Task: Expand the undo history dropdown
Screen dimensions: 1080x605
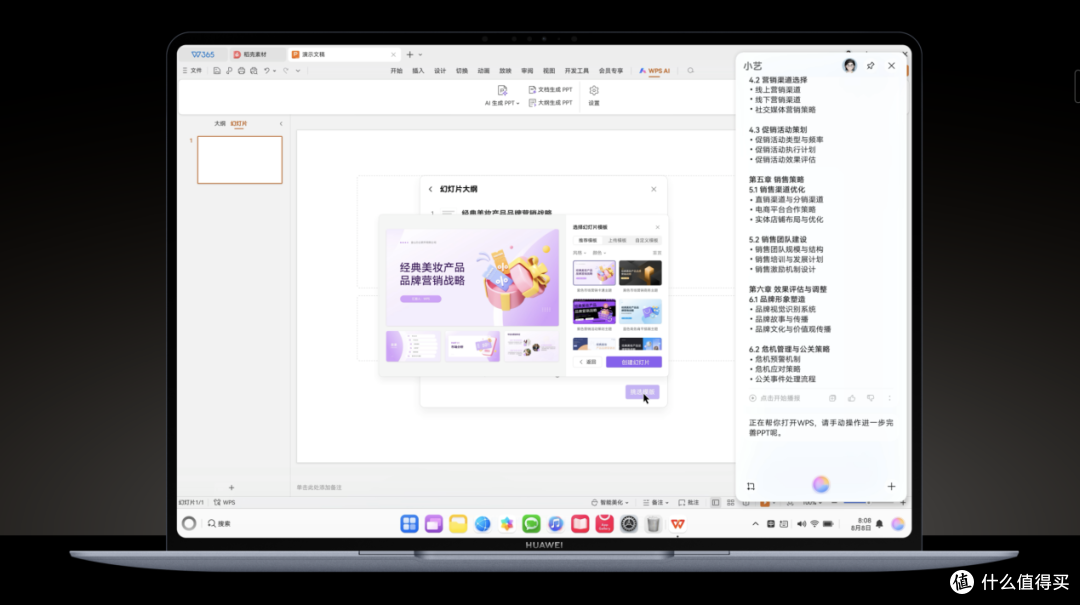Action: 274,71
